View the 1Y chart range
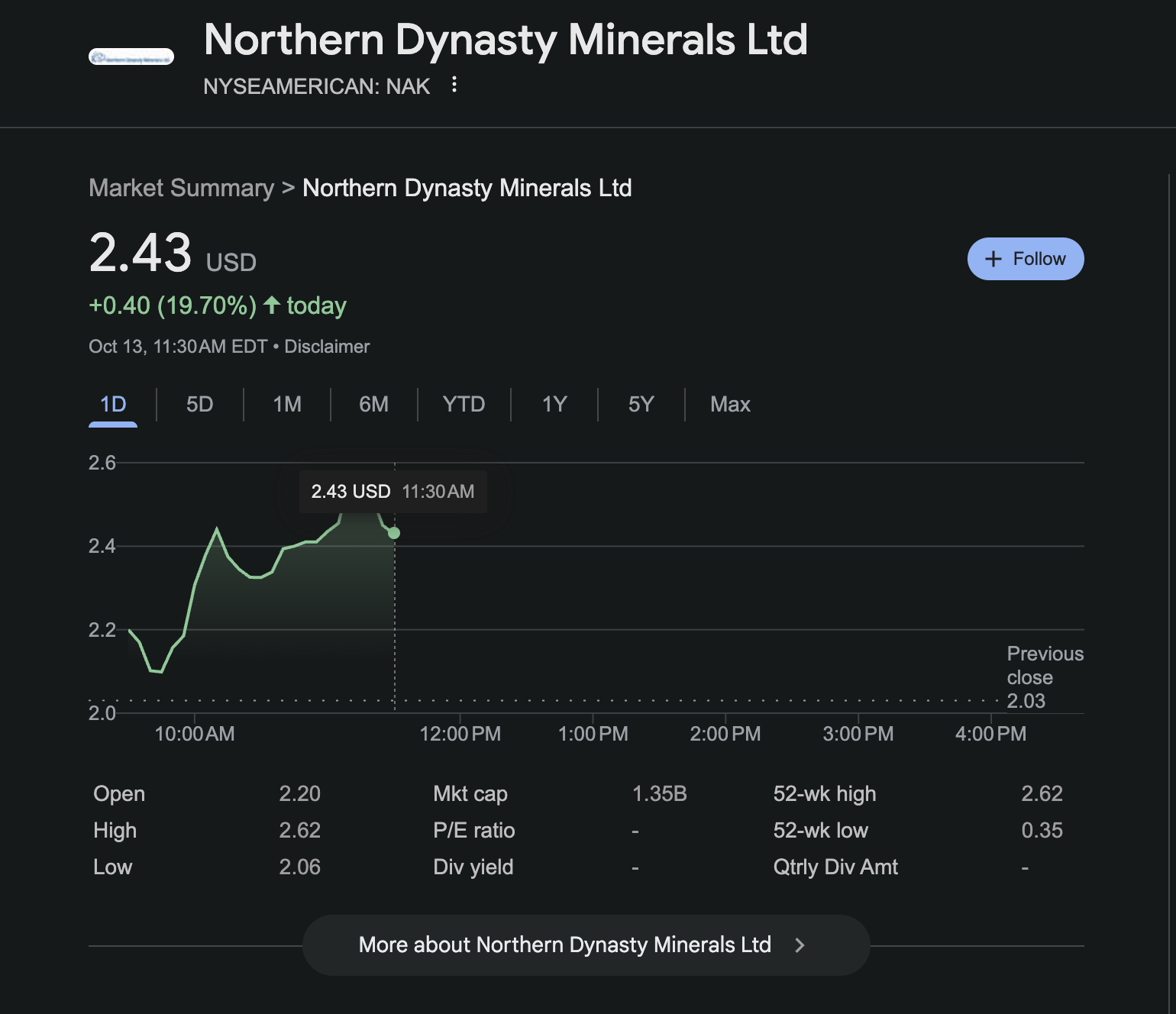 click(554, 404)
